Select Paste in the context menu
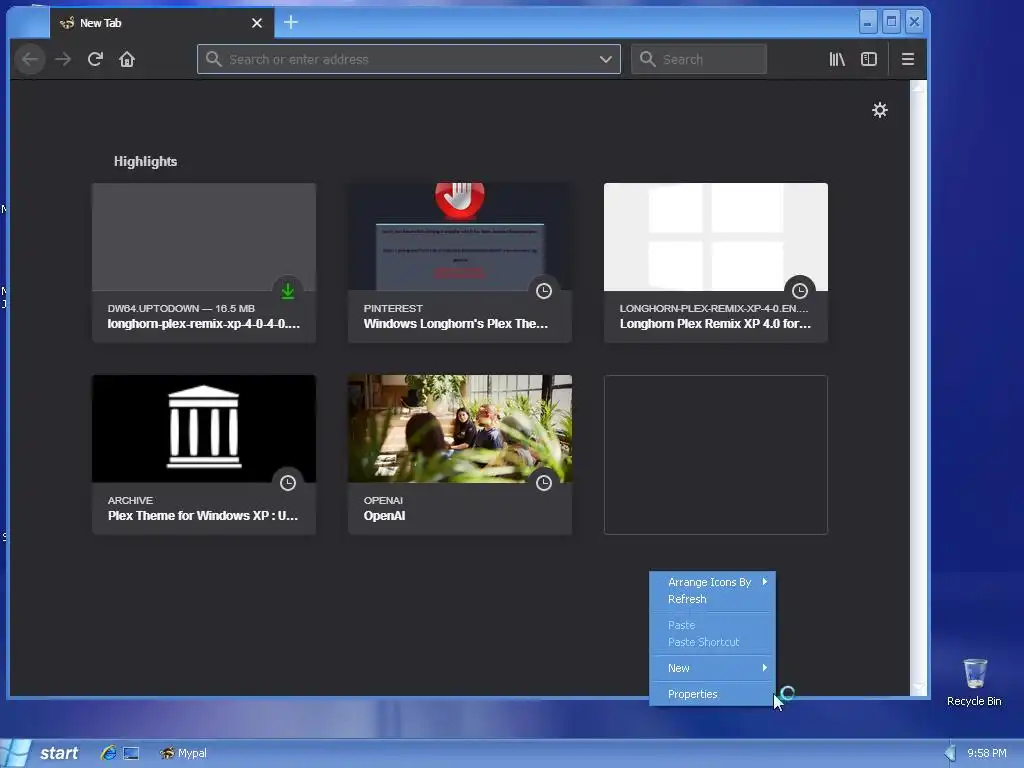Image resolution: width=1024 pixels, height=768 pixels. 712,625
